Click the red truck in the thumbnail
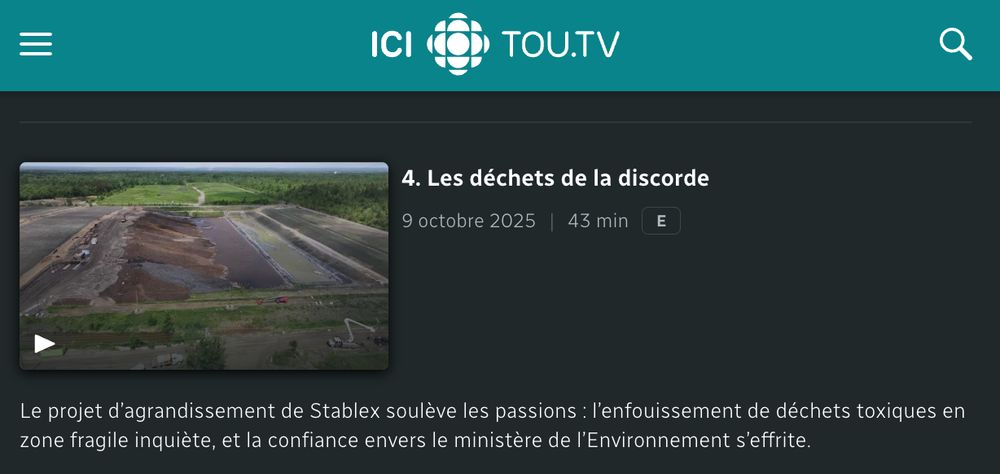1000x474 pixels. tap(274, 300)
